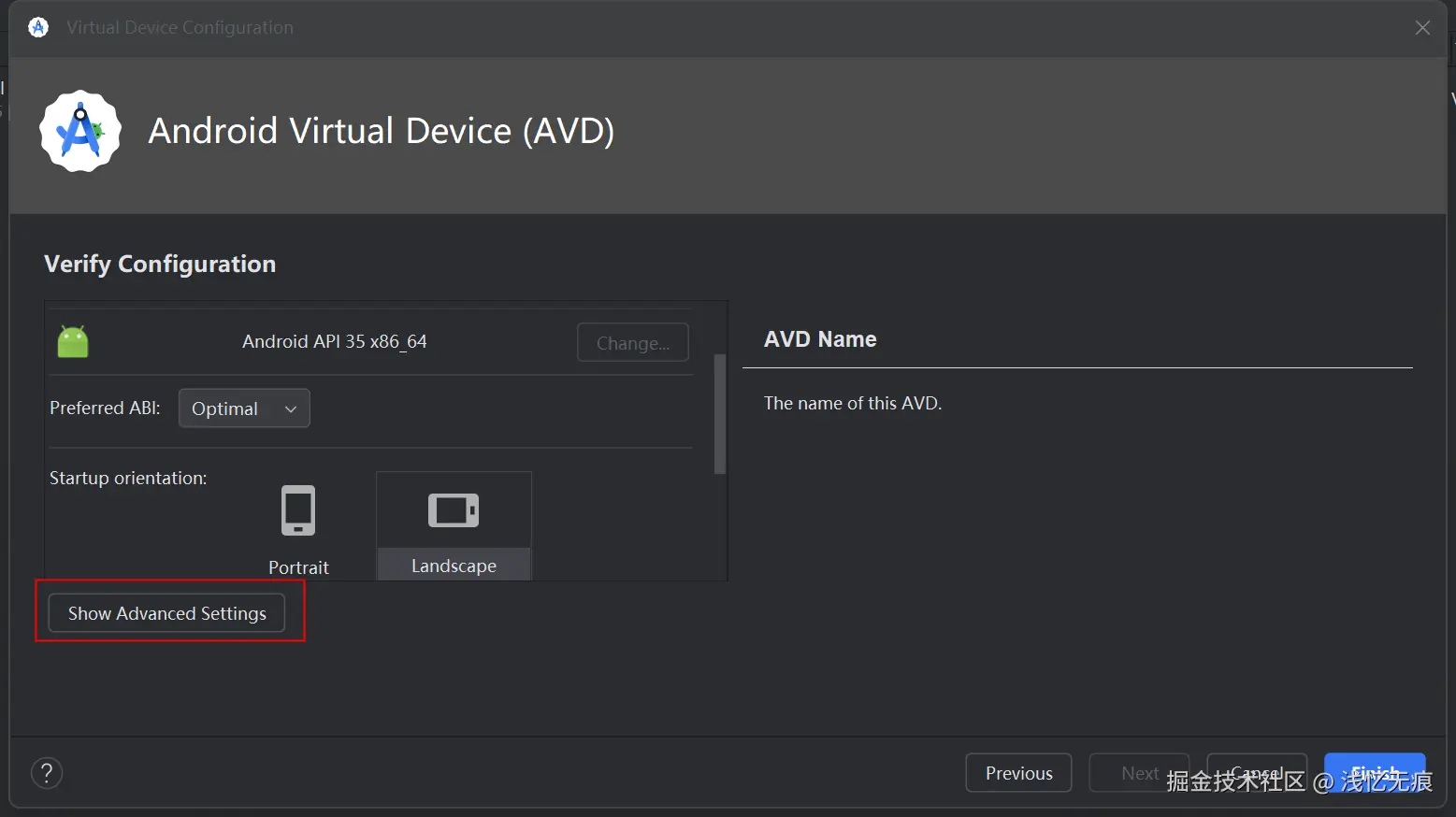The image size is (1456, 817).
Task: Select Landscape startup orientation
Action: pos(454,526)
